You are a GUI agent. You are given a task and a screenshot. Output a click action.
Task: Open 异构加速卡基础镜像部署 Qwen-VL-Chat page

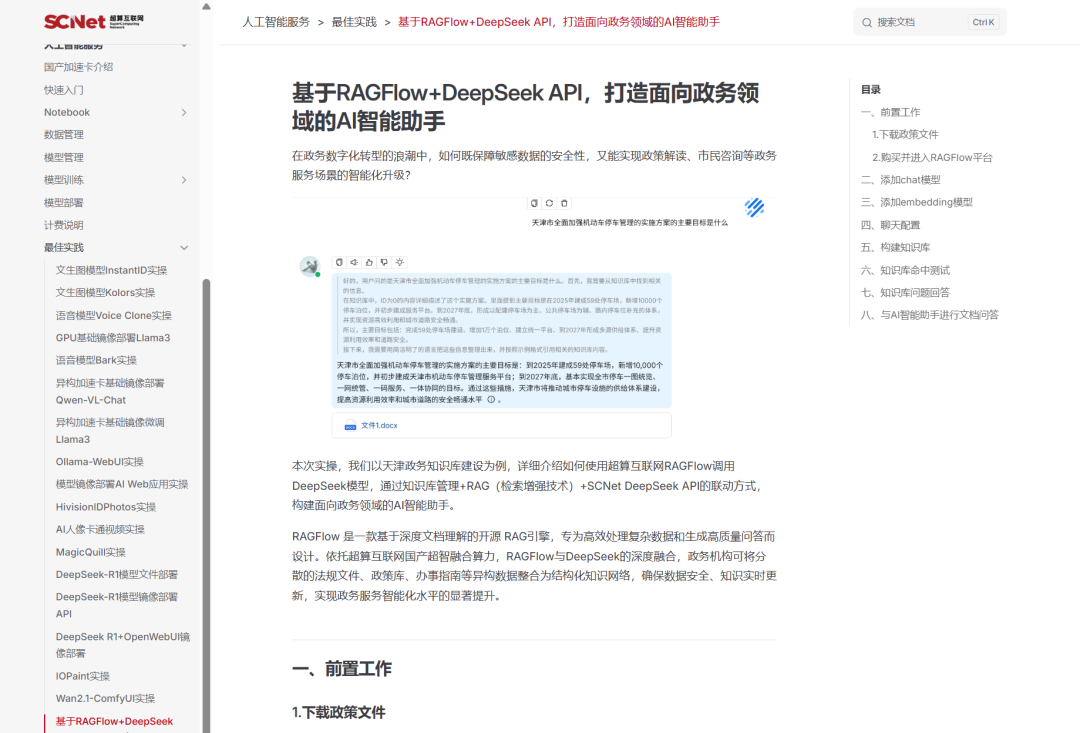pos(110,391)
